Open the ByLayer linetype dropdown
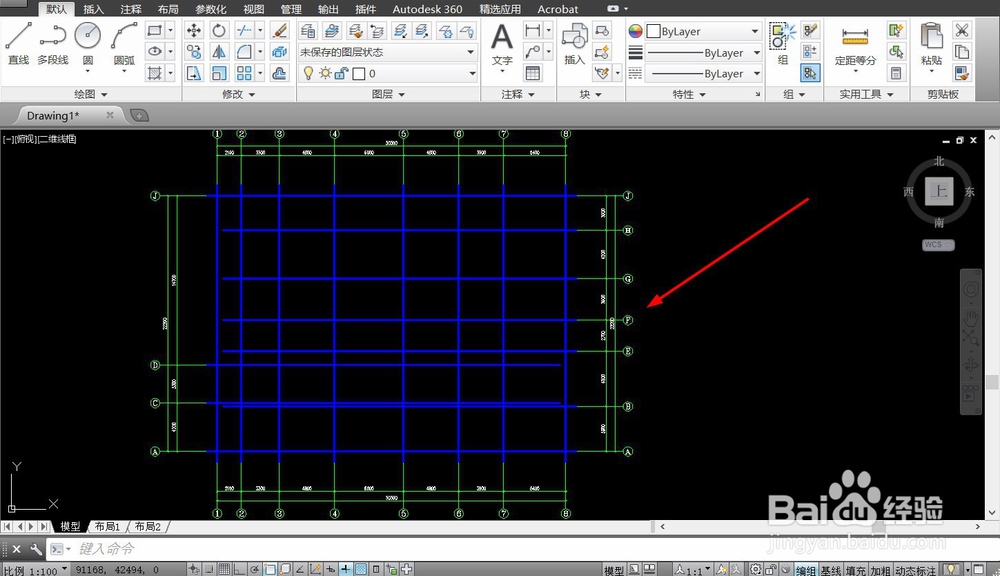This screenshot has height=576, width=1000. [x=703, y=73]
